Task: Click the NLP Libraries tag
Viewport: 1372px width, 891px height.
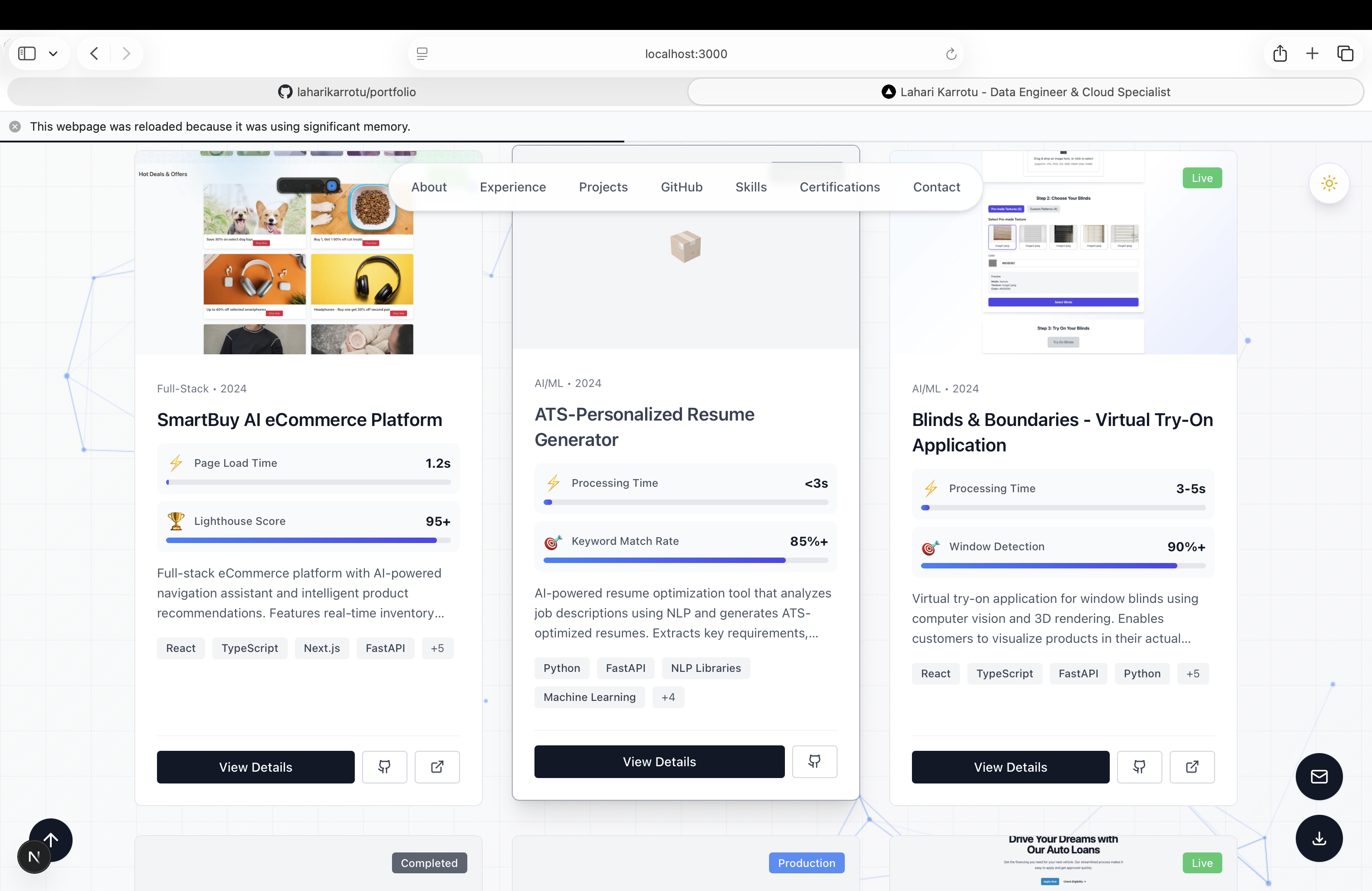Action: pos(706,668)
